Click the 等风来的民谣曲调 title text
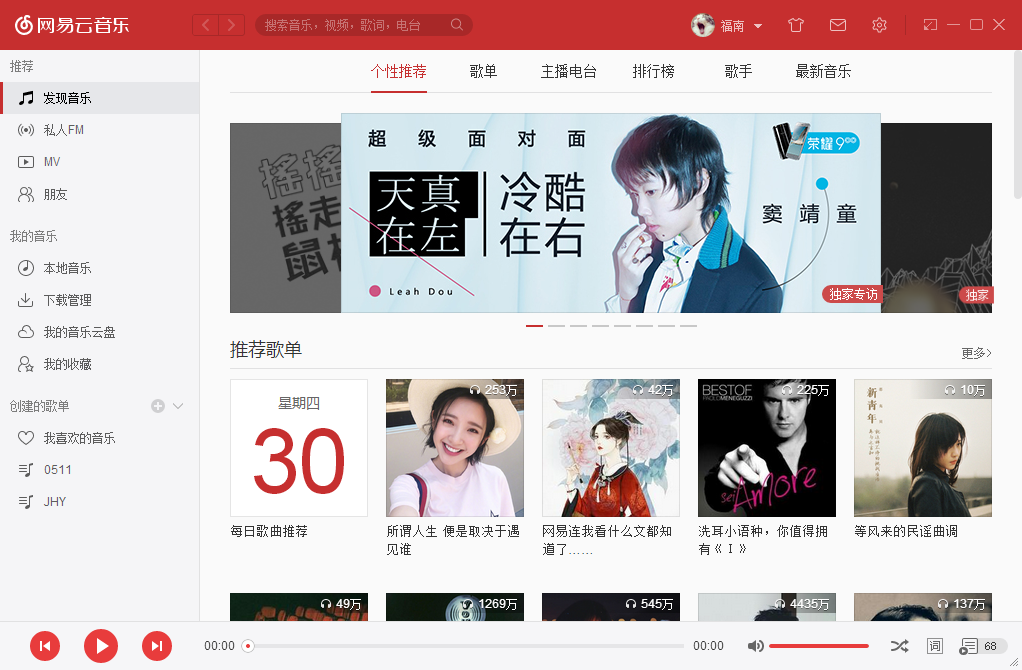 point(906,531)
